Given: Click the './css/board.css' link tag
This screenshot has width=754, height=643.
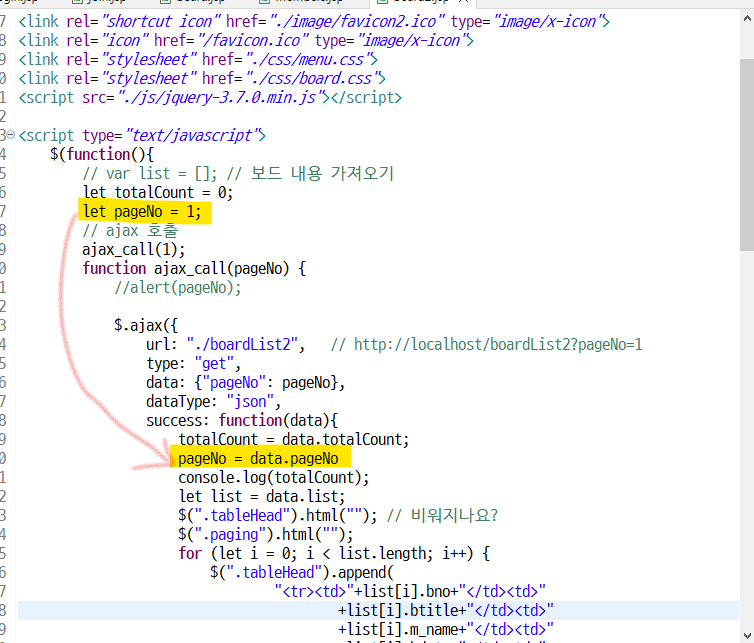Looking at the screenshot, I should pyautogui.click(x=202, y=78).
